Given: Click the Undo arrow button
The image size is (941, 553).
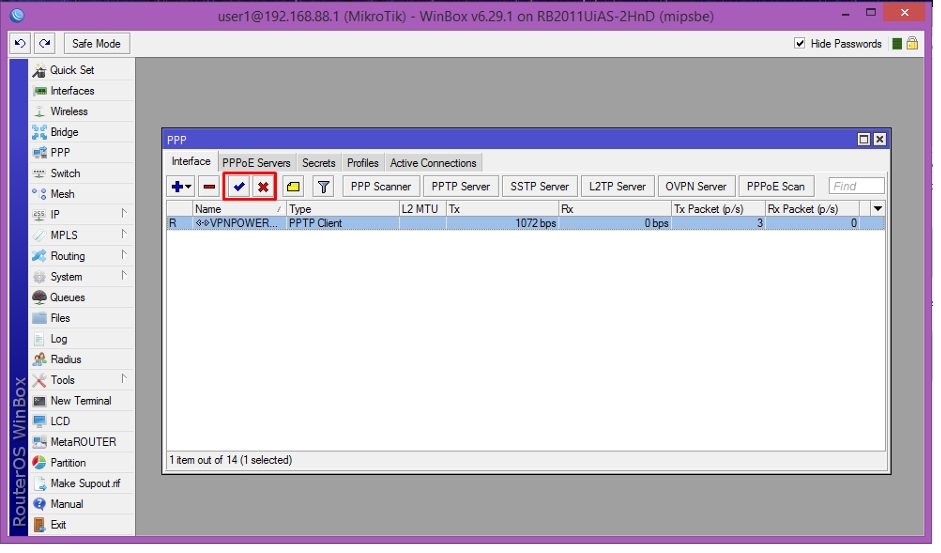Looking at the screenshot, I should pos(20,44).
